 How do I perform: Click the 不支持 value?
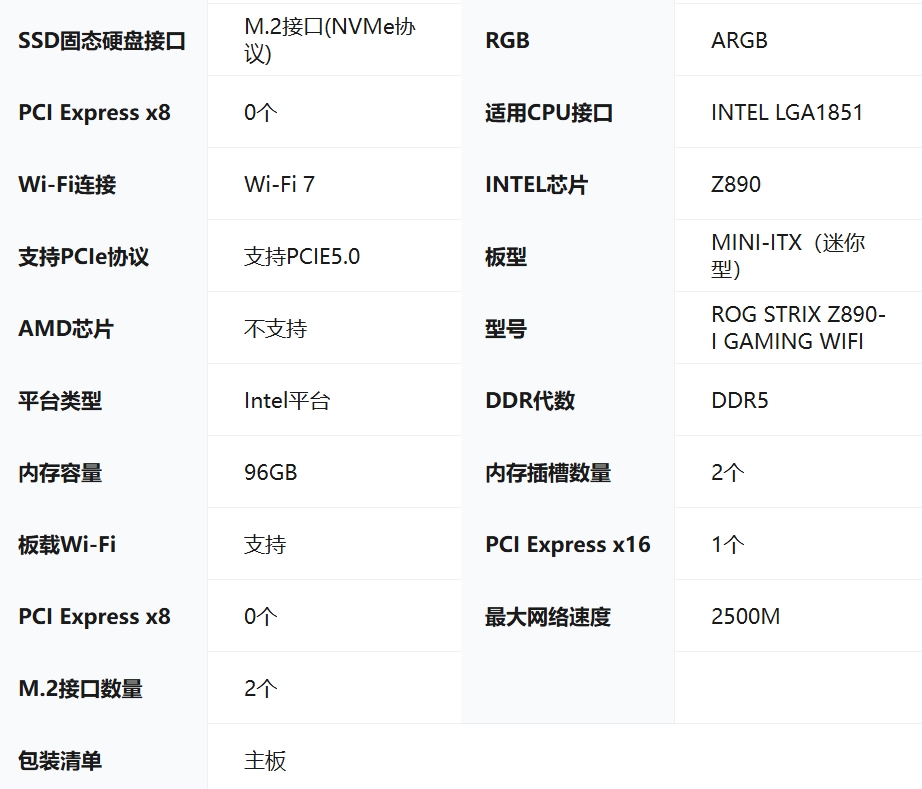(276, 329)
